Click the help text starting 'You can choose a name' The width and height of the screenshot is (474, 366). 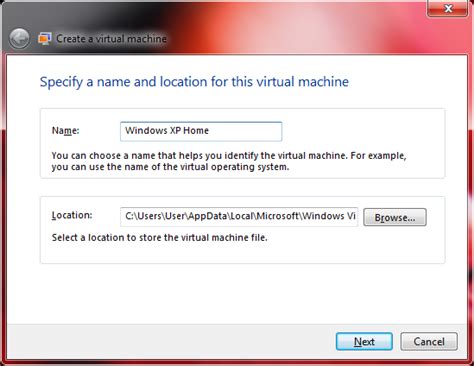click(229, 161)
